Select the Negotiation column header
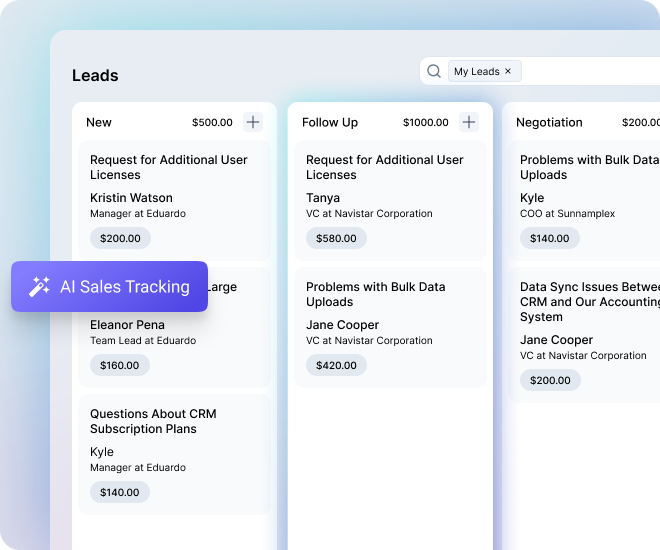This screenshot has height=550, width=660. click(x=549, y=122)
